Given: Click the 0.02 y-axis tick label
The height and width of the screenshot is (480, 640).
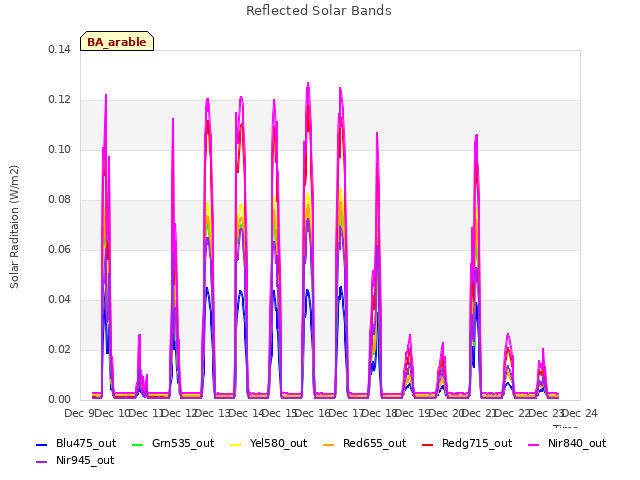Looking at the screenshot, I should 59,350.
